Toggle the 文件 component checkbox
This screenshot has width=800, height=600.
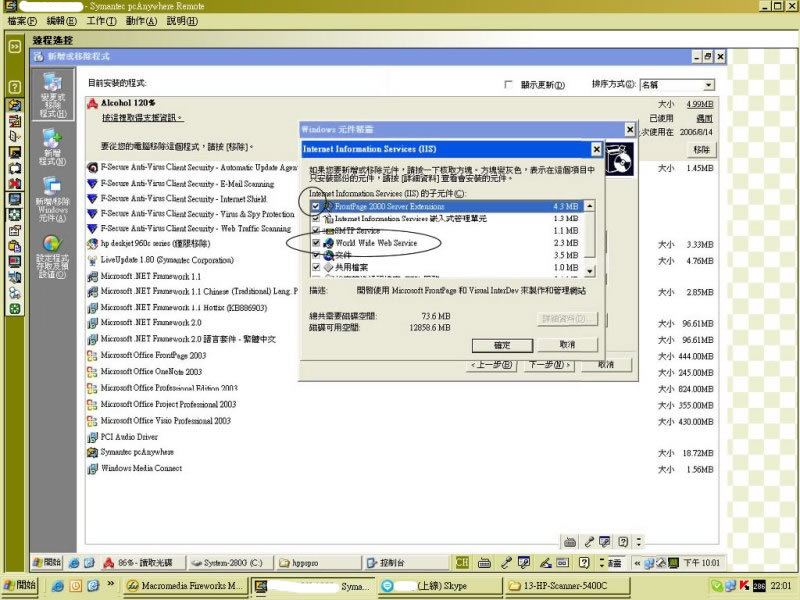(316, 255)
